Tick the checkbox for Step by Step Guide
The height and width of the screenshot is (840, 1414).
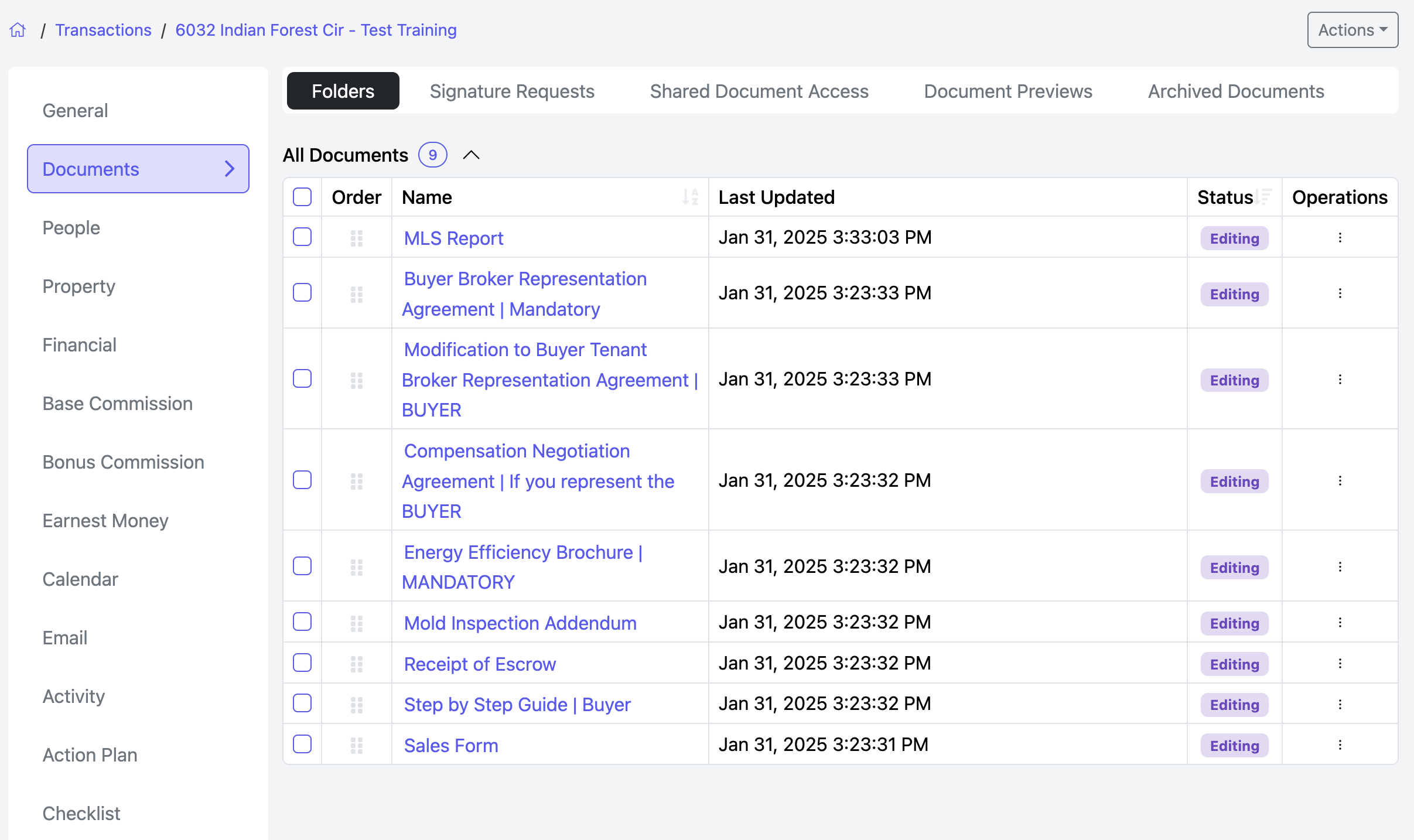pyautogui.click(x=302, y=704)
